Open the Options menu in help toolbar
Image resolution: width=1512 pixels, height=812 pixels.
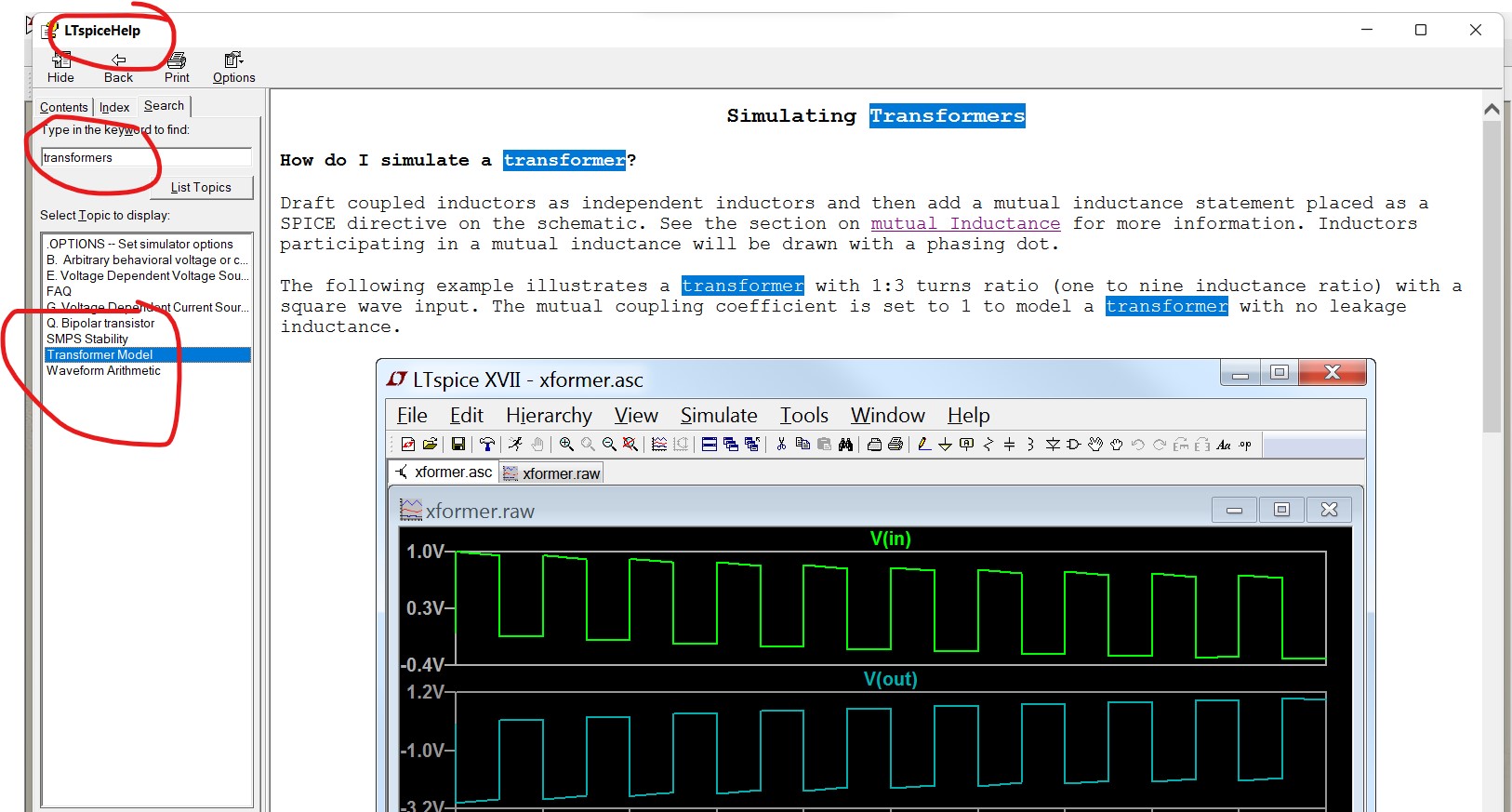pyautogui.click(x=233, y=68)
